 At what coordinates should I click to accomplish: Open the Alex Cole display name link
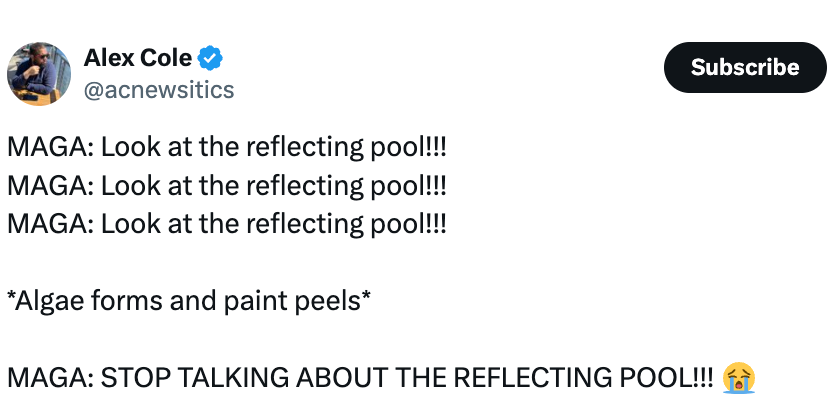point(138,57)
